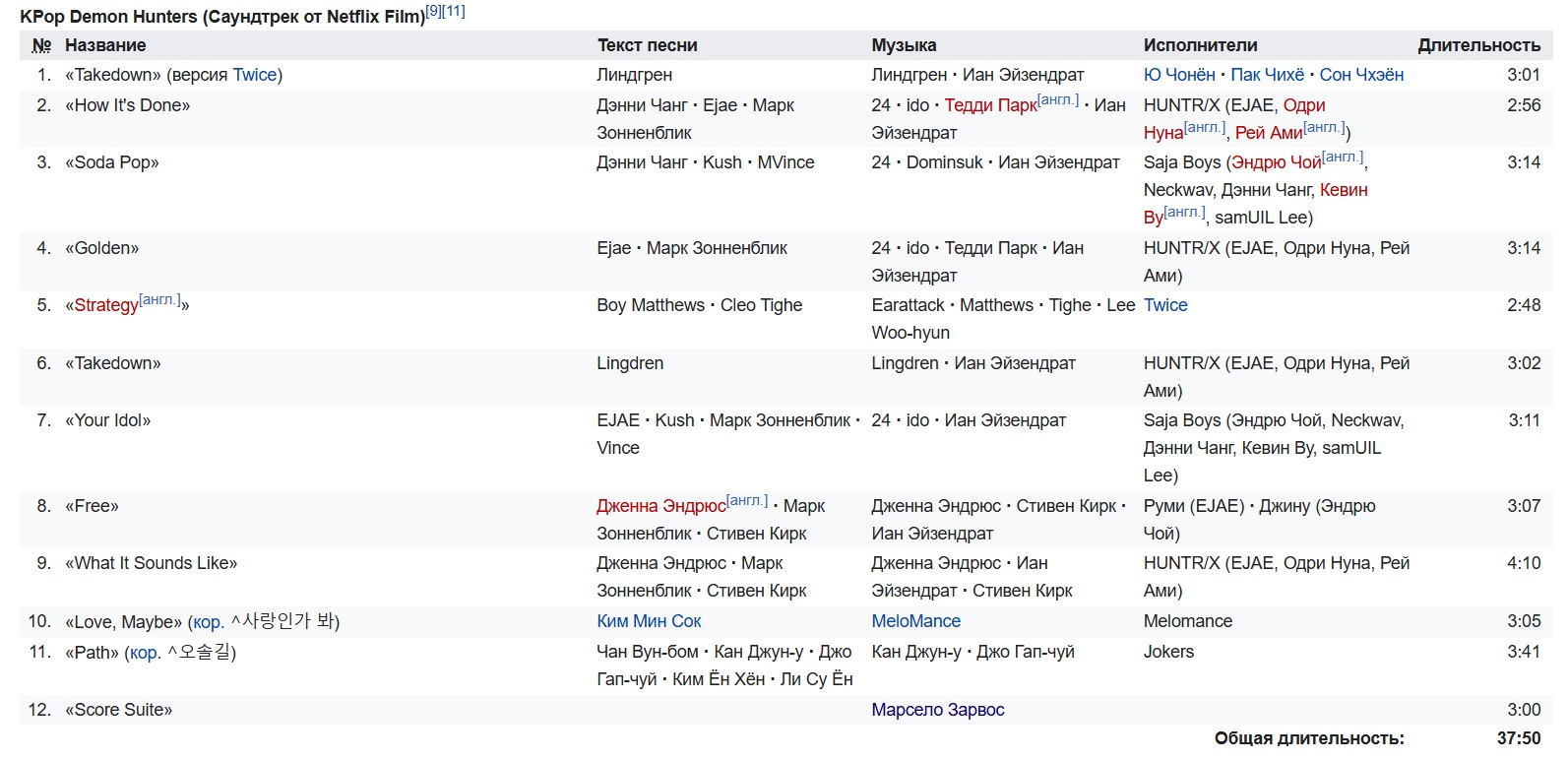Open the [англ.] link after Дженна Эндрюс
The image size is (1568, 761).
(x=747, y=501)
